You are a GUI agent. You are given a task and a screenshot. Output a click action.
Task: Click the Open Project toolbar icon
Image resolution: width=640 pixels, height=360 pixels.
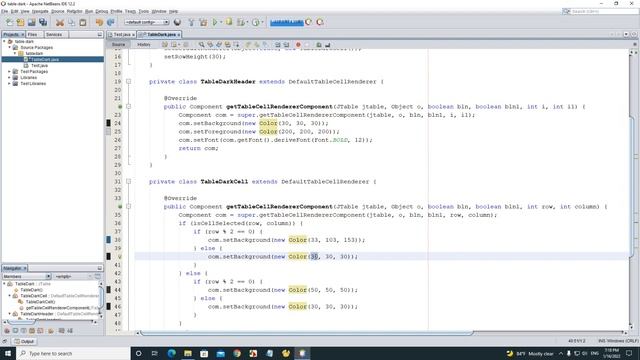tap(32, 22)
